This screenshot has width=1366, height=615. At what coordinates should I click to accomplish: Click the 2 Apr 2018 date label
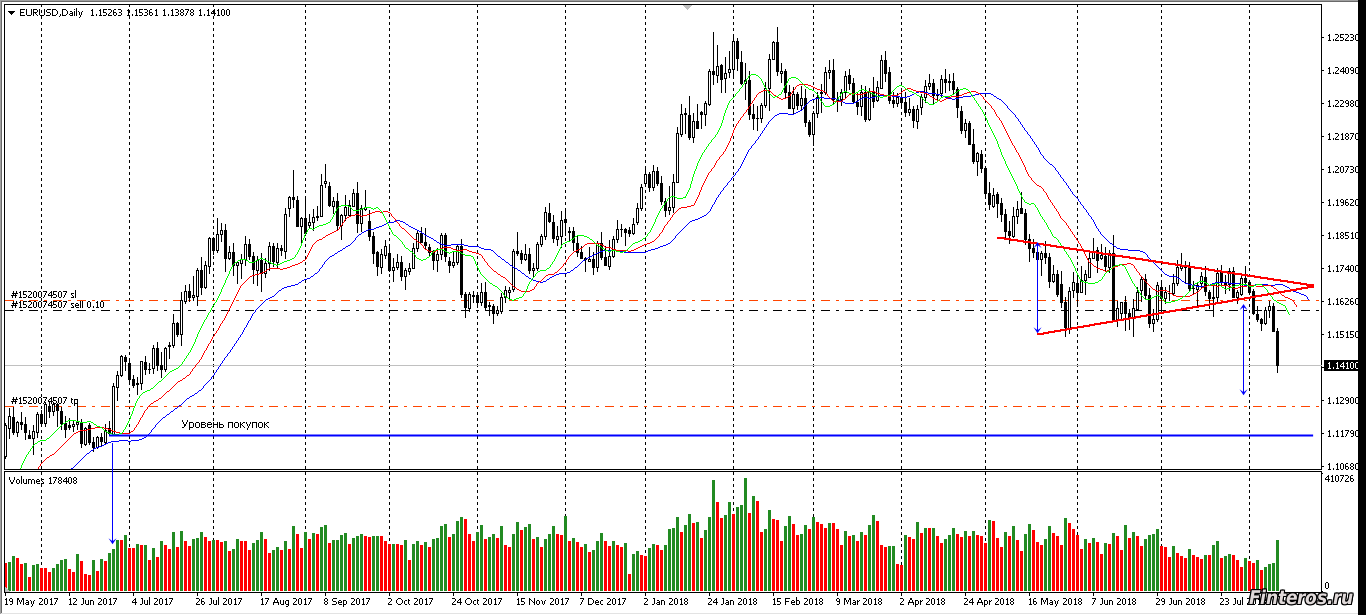coord(922,602)
